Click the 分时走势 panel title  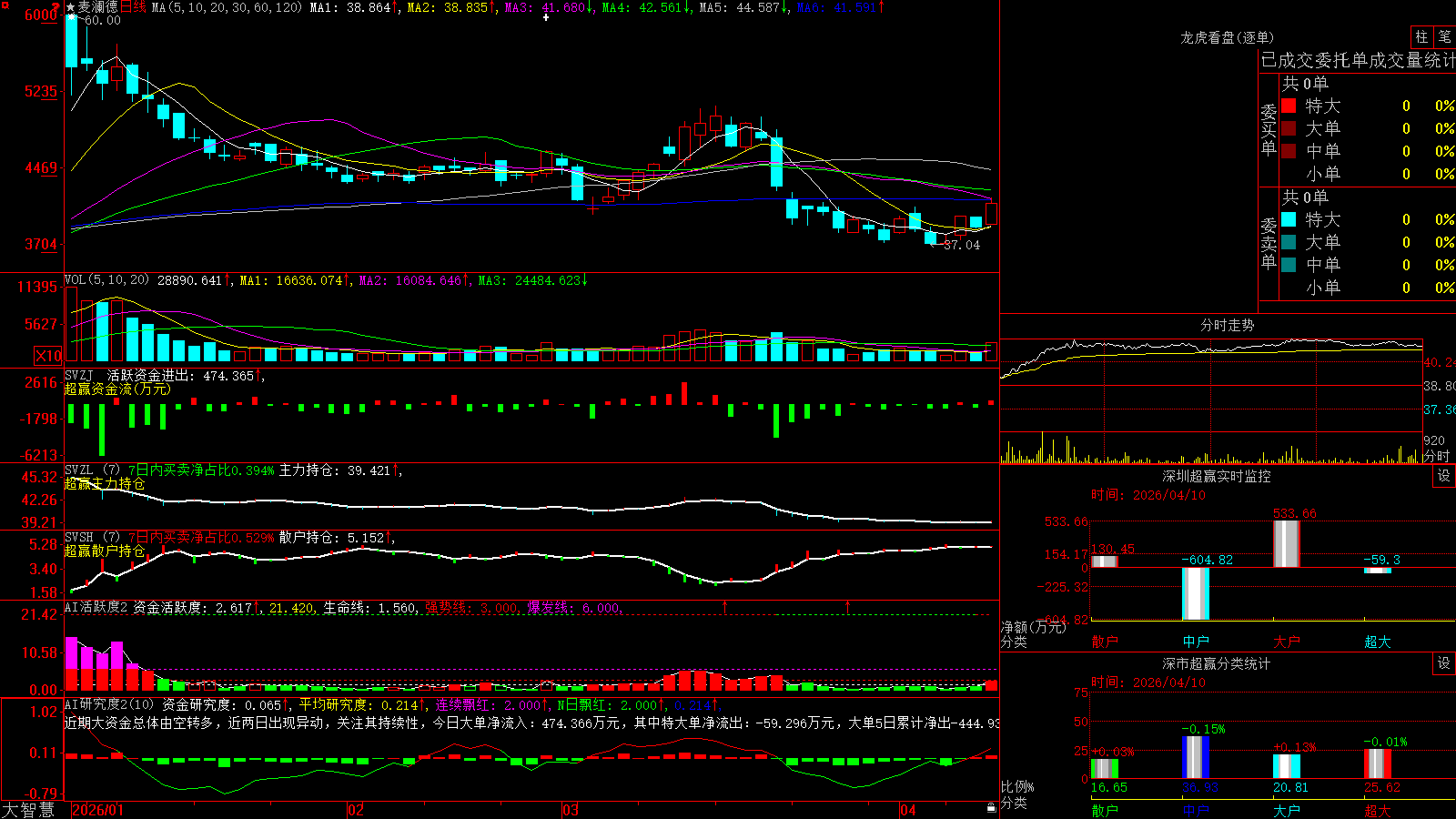1228,325
